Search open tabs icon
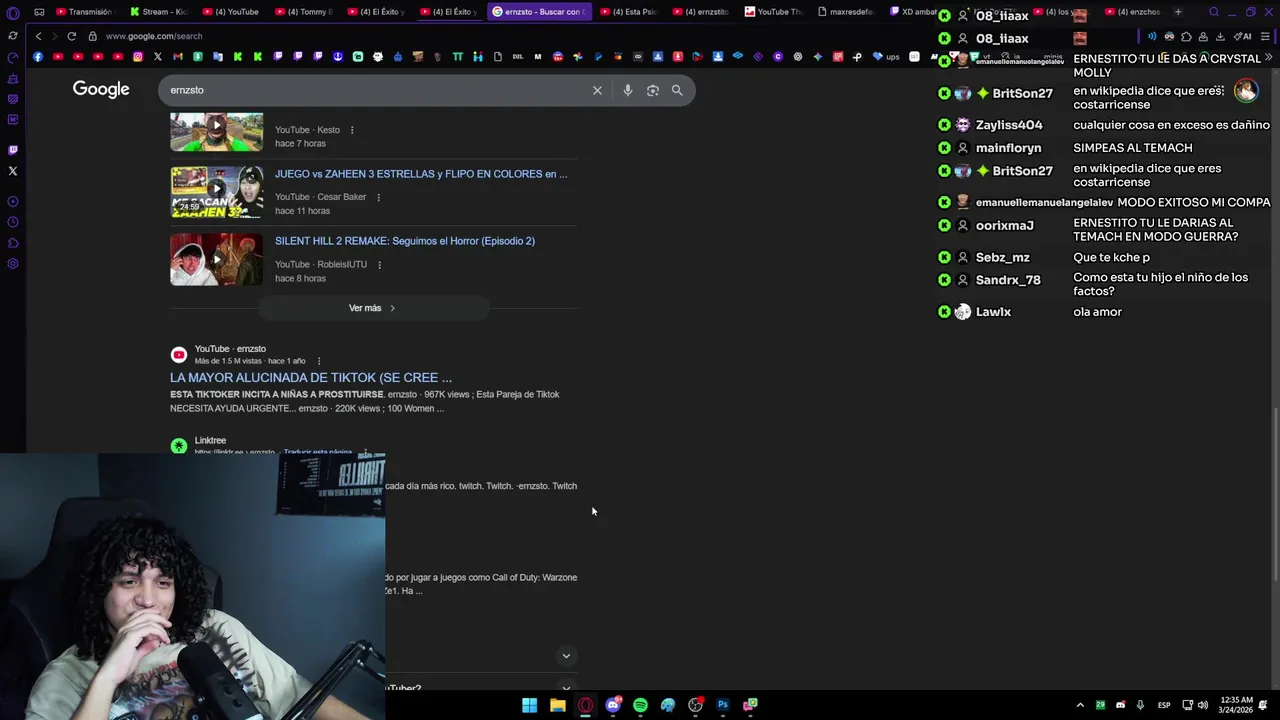Viewport: 1280px width, 720px height. pyautogui.click(x=1214, y=12)
